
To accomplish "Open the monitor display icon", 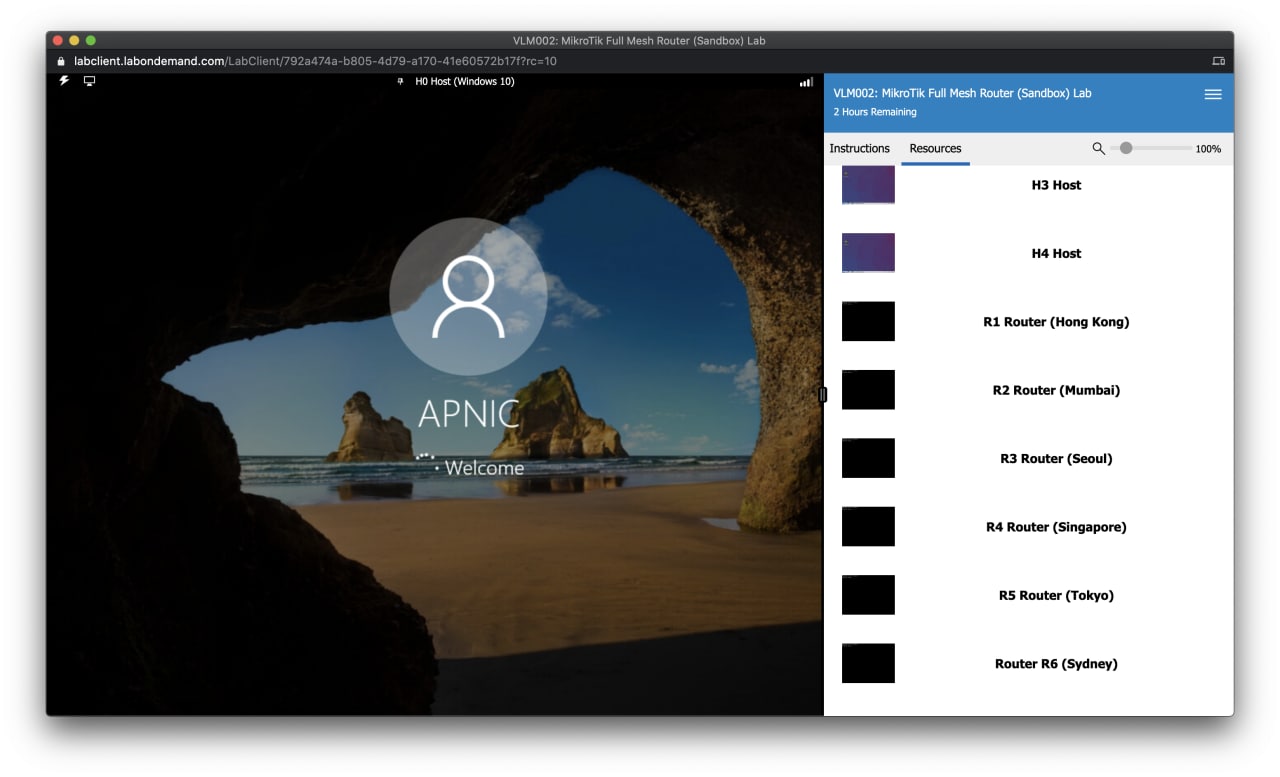I will [x=89, y=81].
